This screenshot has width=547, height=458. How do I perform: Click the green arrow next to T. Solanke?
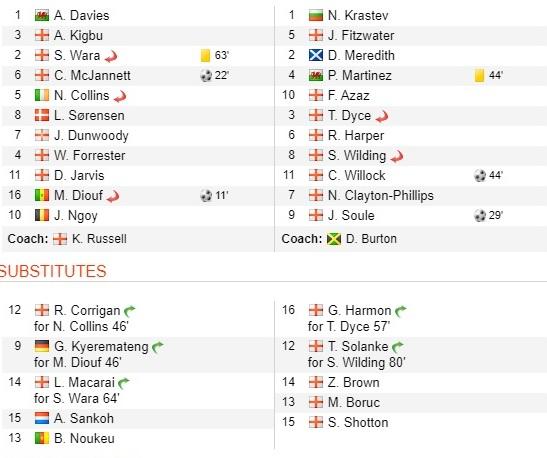pyautogui.click(x=398, y=346)
